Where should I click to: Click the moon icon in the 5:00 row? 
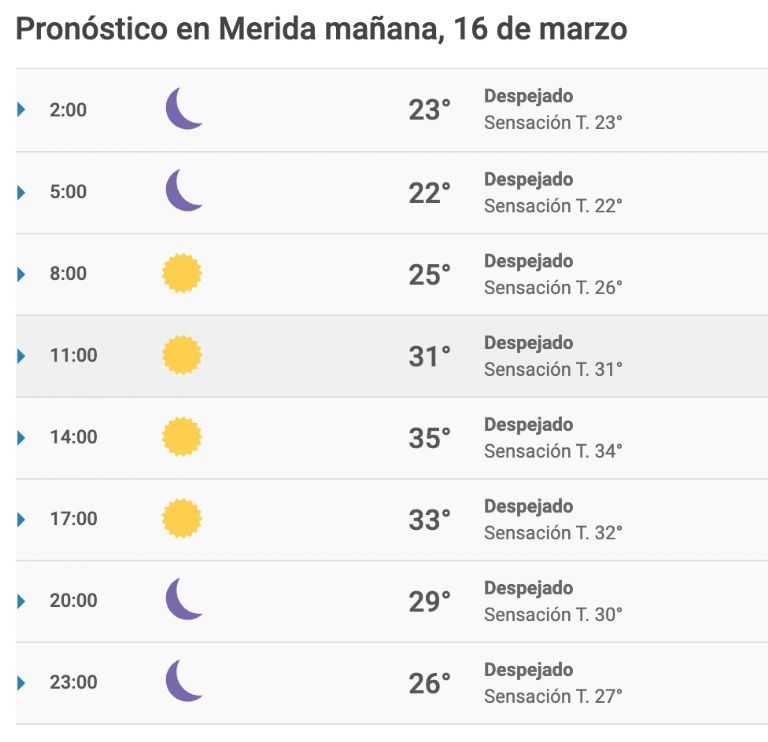(184, 190)
